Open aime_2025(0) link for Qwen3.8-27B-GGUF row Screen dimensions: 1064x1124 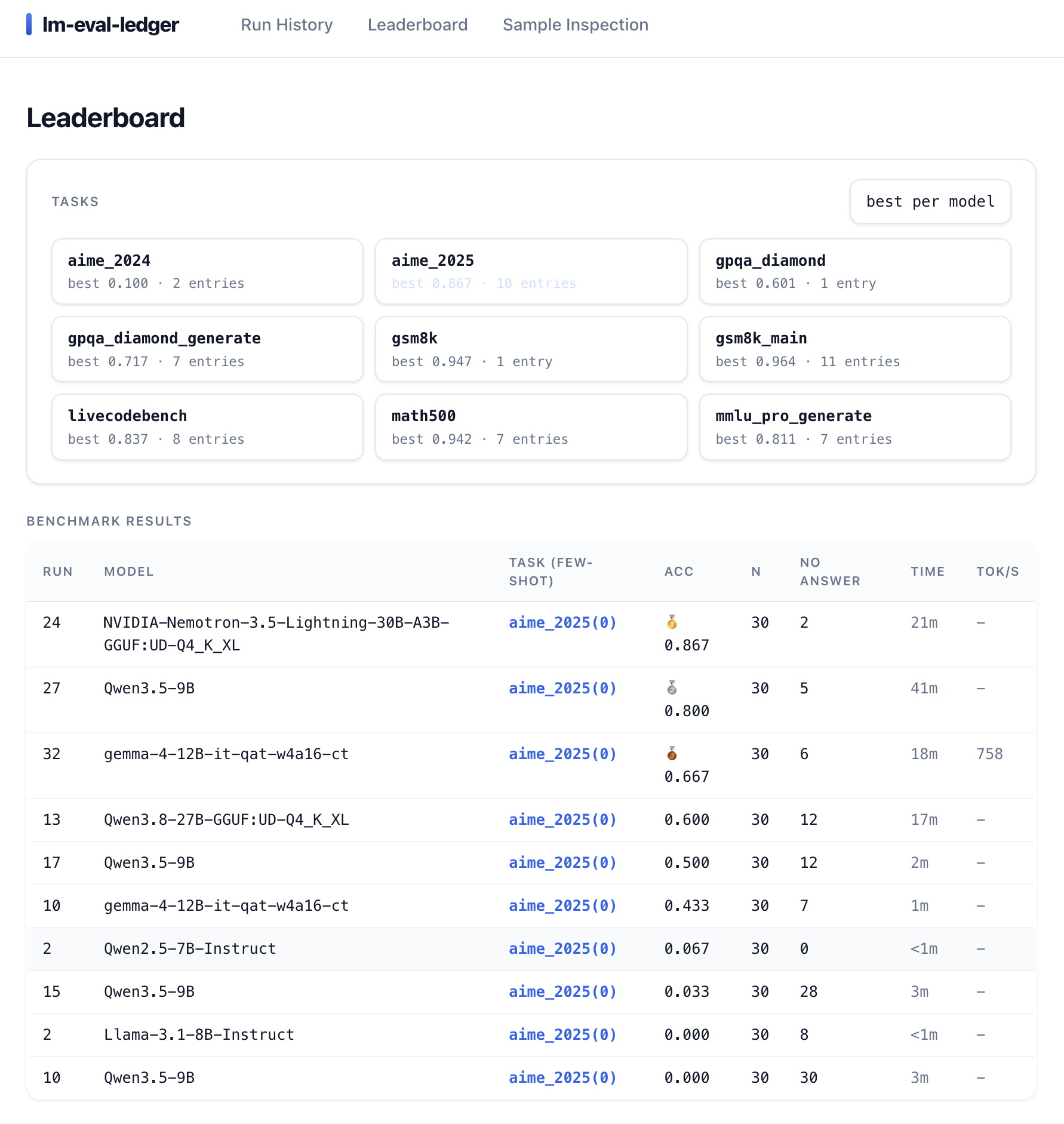coord(562,820)
